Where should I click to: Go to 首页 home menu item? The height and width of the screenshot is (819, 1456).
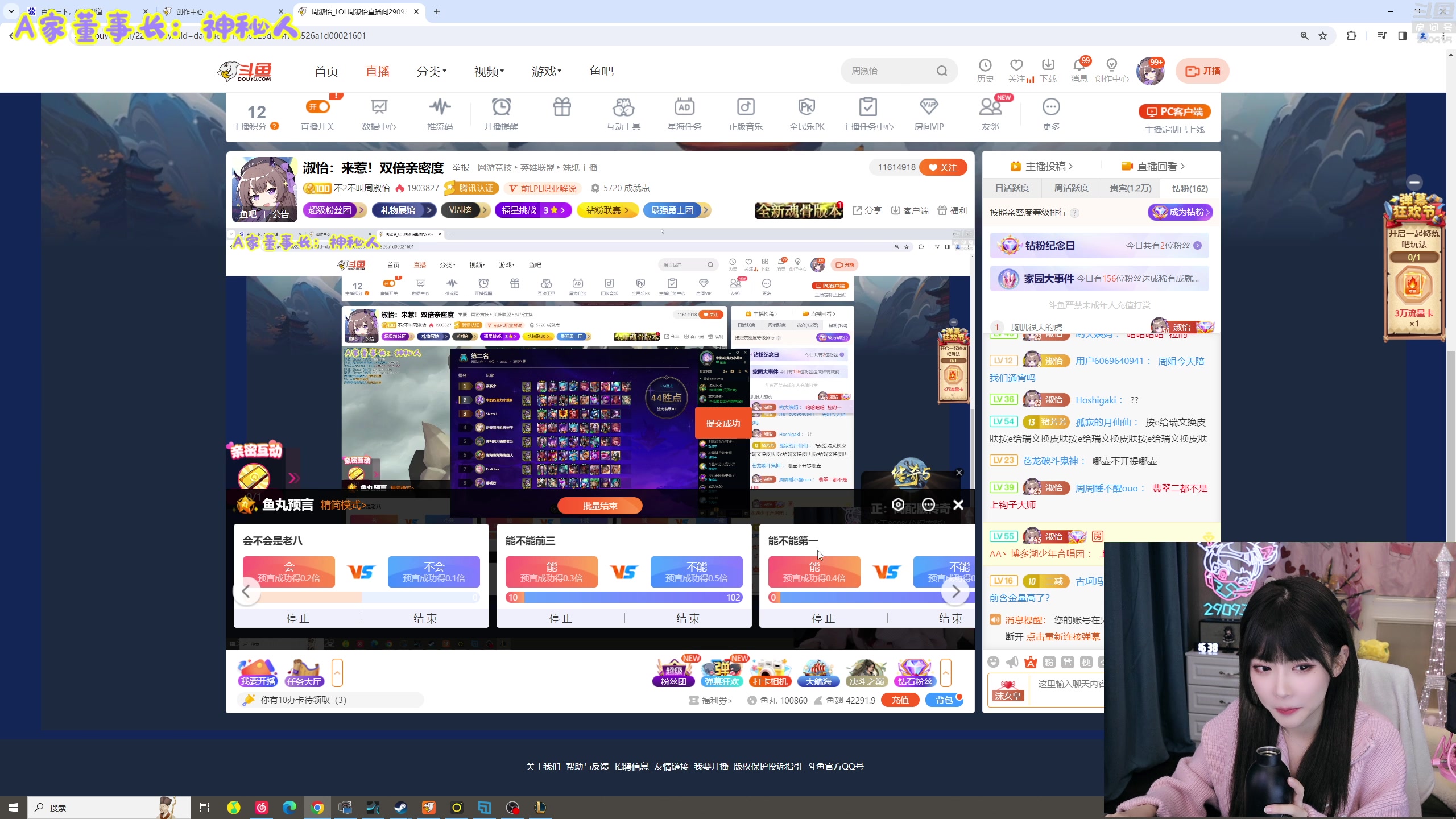click(326, 72)
